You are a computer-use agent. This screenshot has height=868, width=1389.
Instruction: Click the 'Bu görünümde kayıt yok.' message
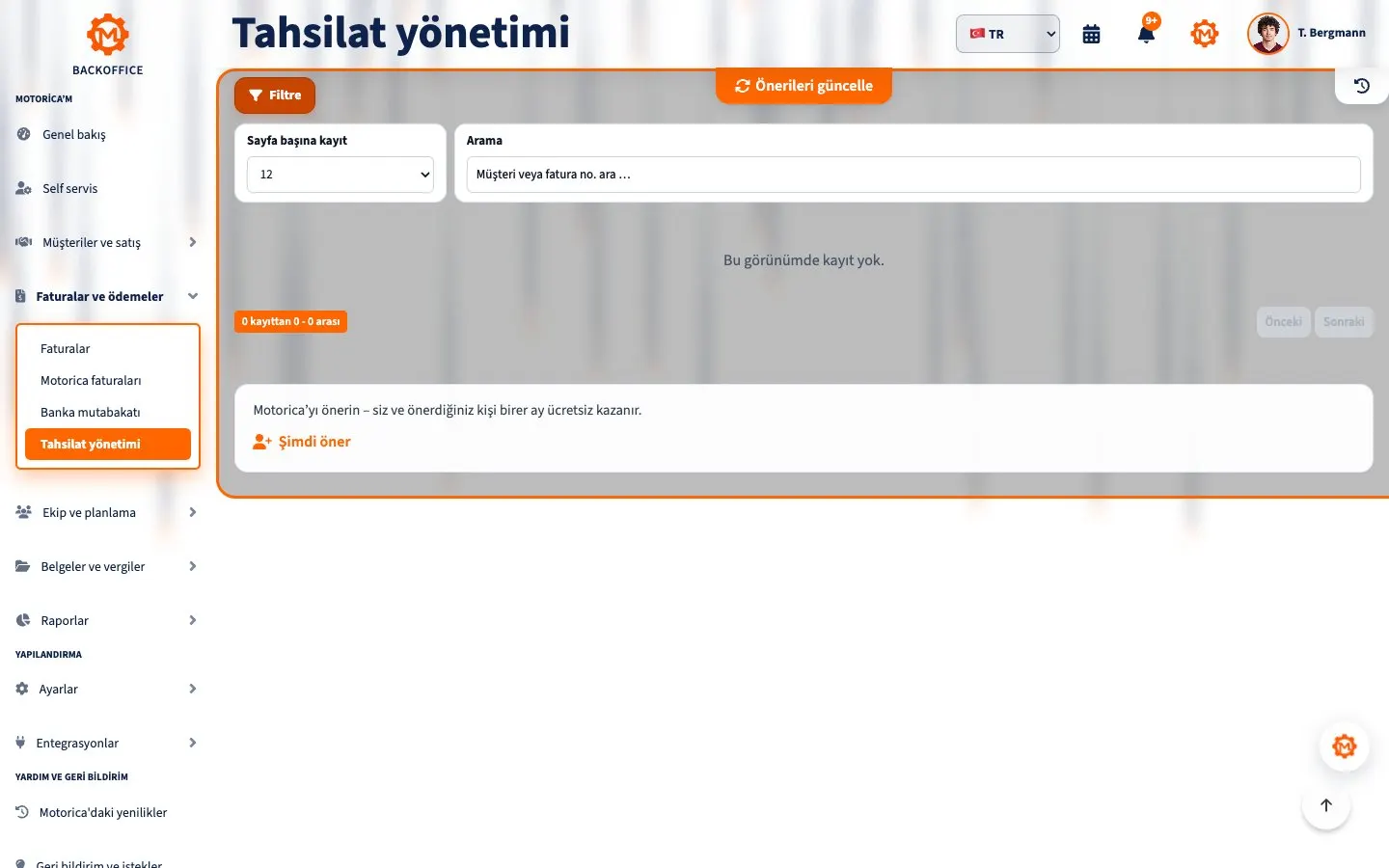(803, 260)
